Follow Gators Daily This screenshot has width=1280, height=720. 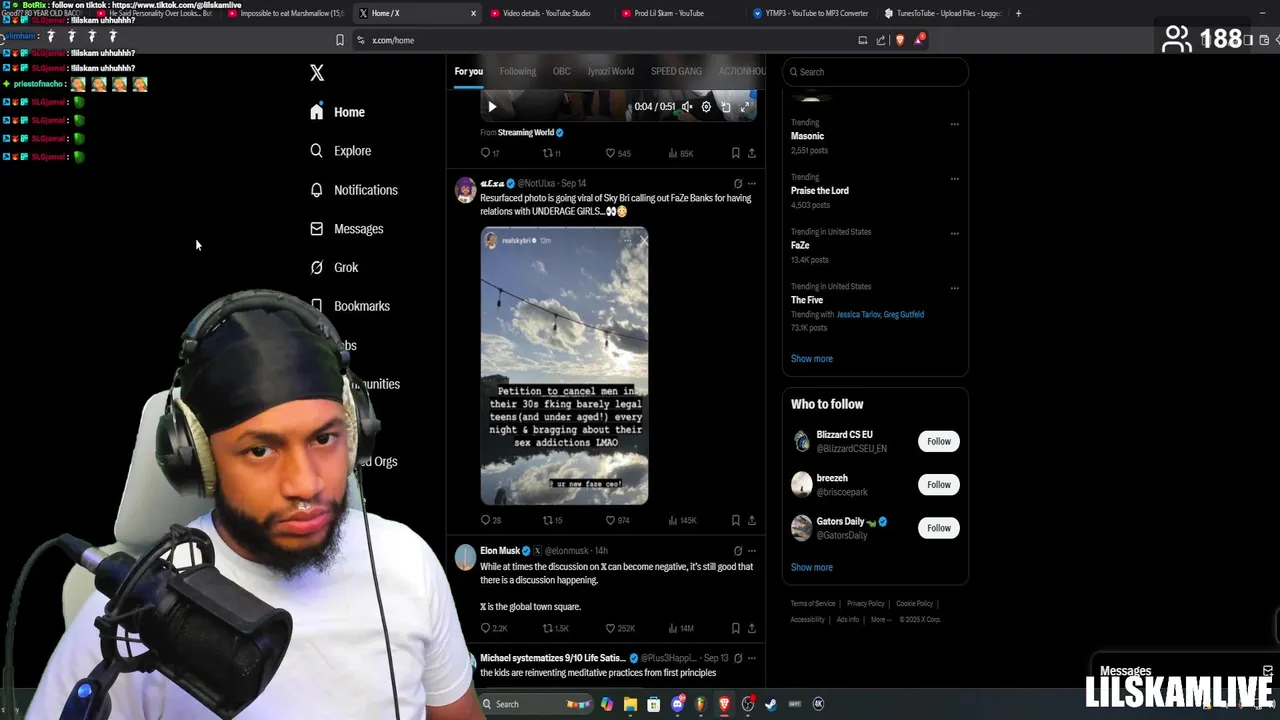pos(938,528)
